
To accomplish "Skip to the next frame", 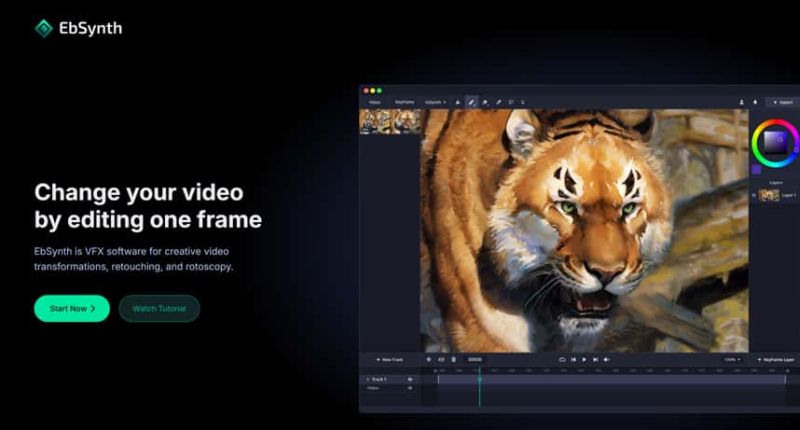I will tap(596, 359).
